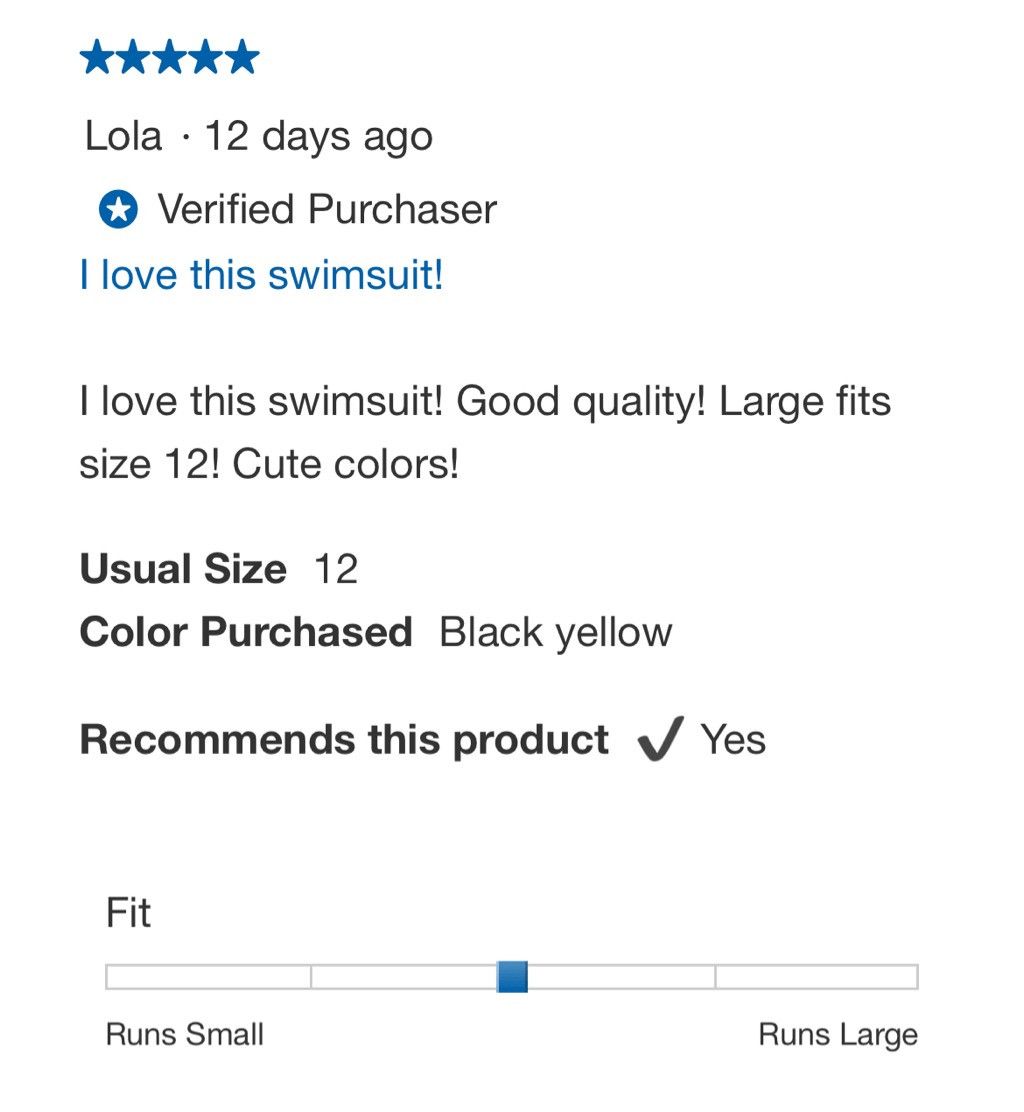1024x1112 pixels.
Task: Click the Runs Large label
Action: [x=838, y=1034]
